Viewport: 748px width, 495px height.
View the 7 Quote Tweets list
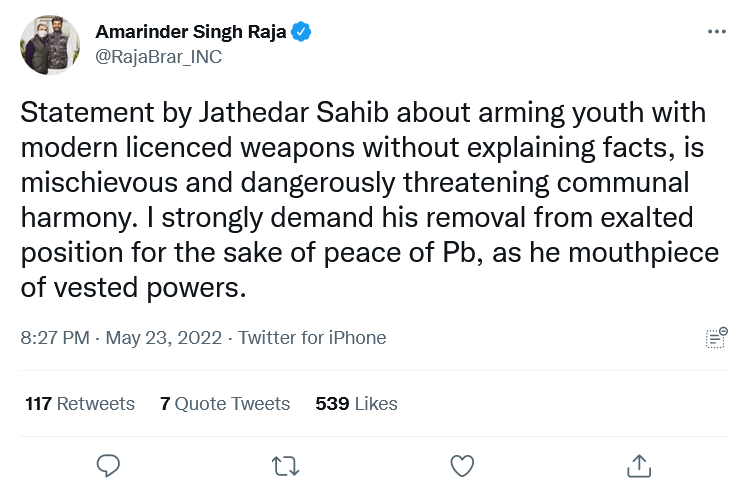click(225, 404)
